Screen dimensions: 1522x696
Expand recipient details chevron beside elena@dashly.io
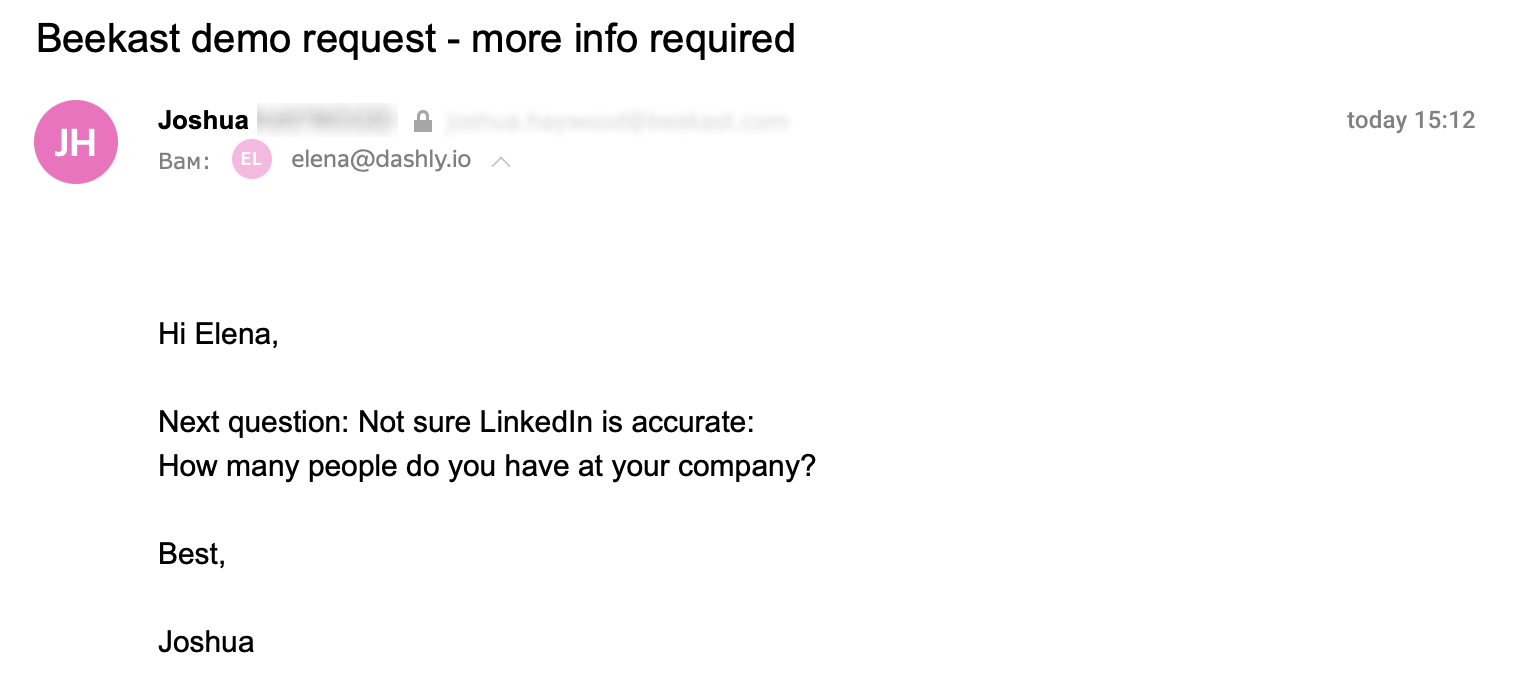click(502, 161)
